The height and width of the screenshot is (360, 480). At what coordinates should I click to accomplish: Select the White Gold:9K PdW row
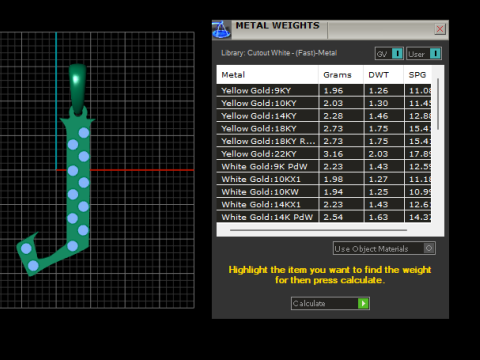coord(324,167)
